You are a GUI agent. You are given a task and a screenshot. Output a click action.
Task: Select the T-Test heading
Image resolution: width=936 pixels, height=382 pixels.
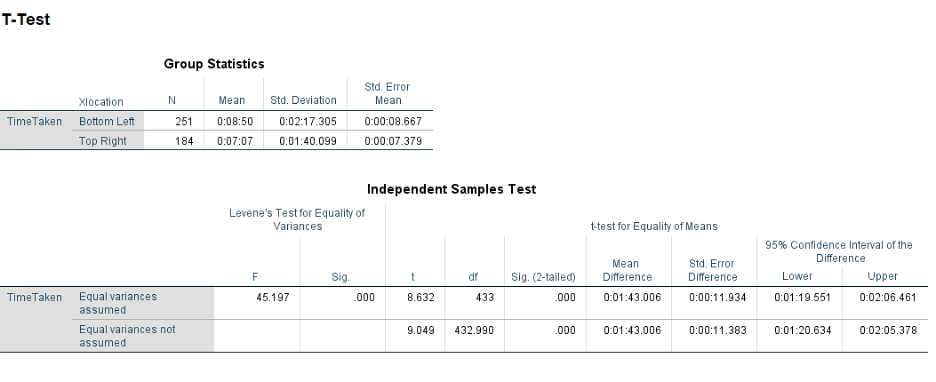point(26,20)
